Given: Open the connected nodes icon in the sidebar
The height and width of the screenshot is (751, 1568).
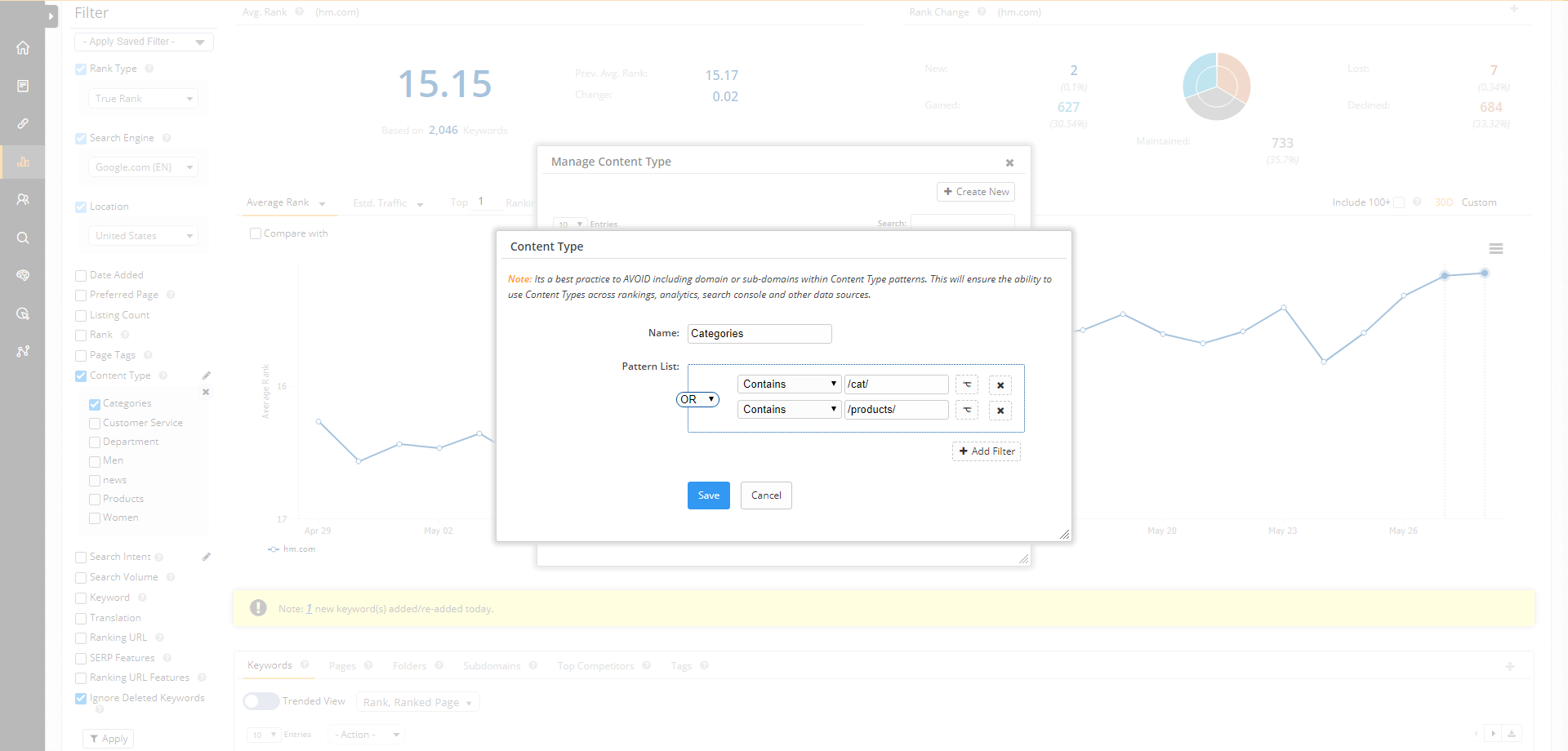Looking at the screenshot, I should (x=23, y=351).
